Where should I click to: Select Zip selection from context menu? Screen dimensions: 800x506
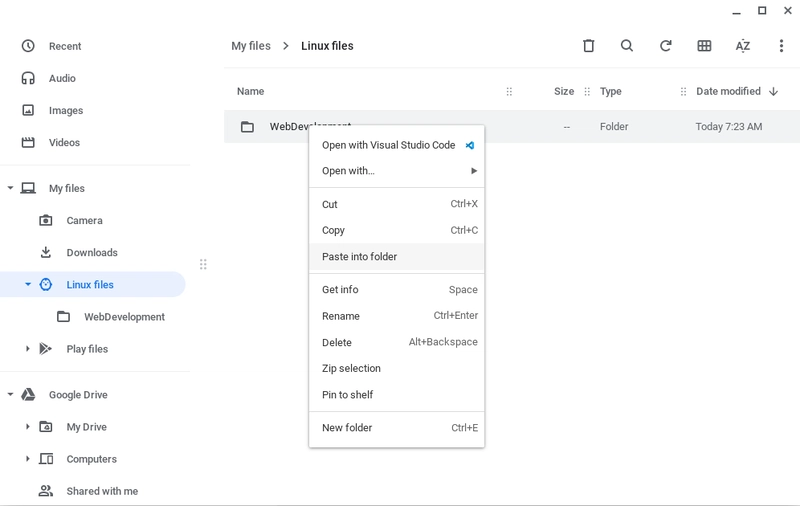pyautogui.click(x=351, y=368)
